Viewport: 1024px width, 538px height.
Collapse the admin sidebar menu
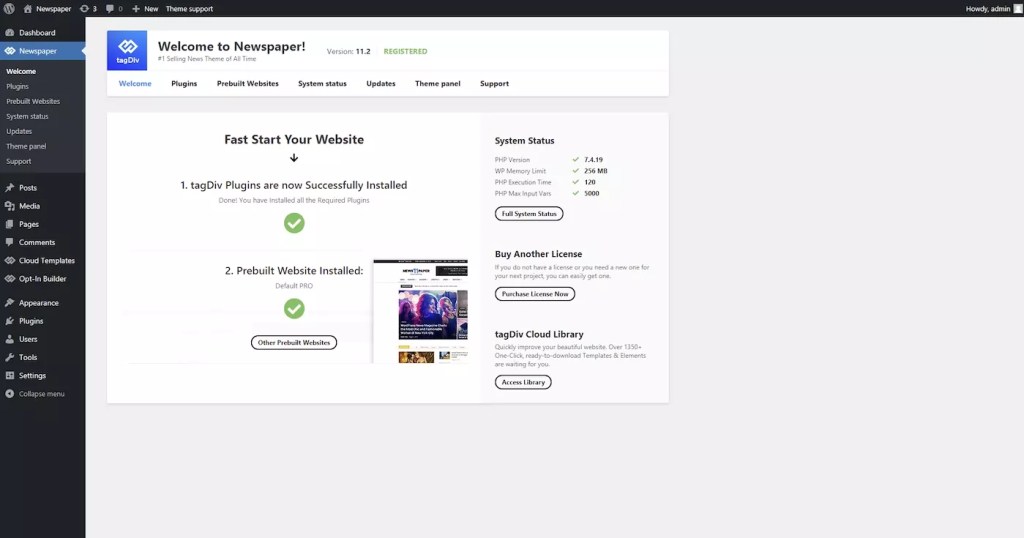35,394
